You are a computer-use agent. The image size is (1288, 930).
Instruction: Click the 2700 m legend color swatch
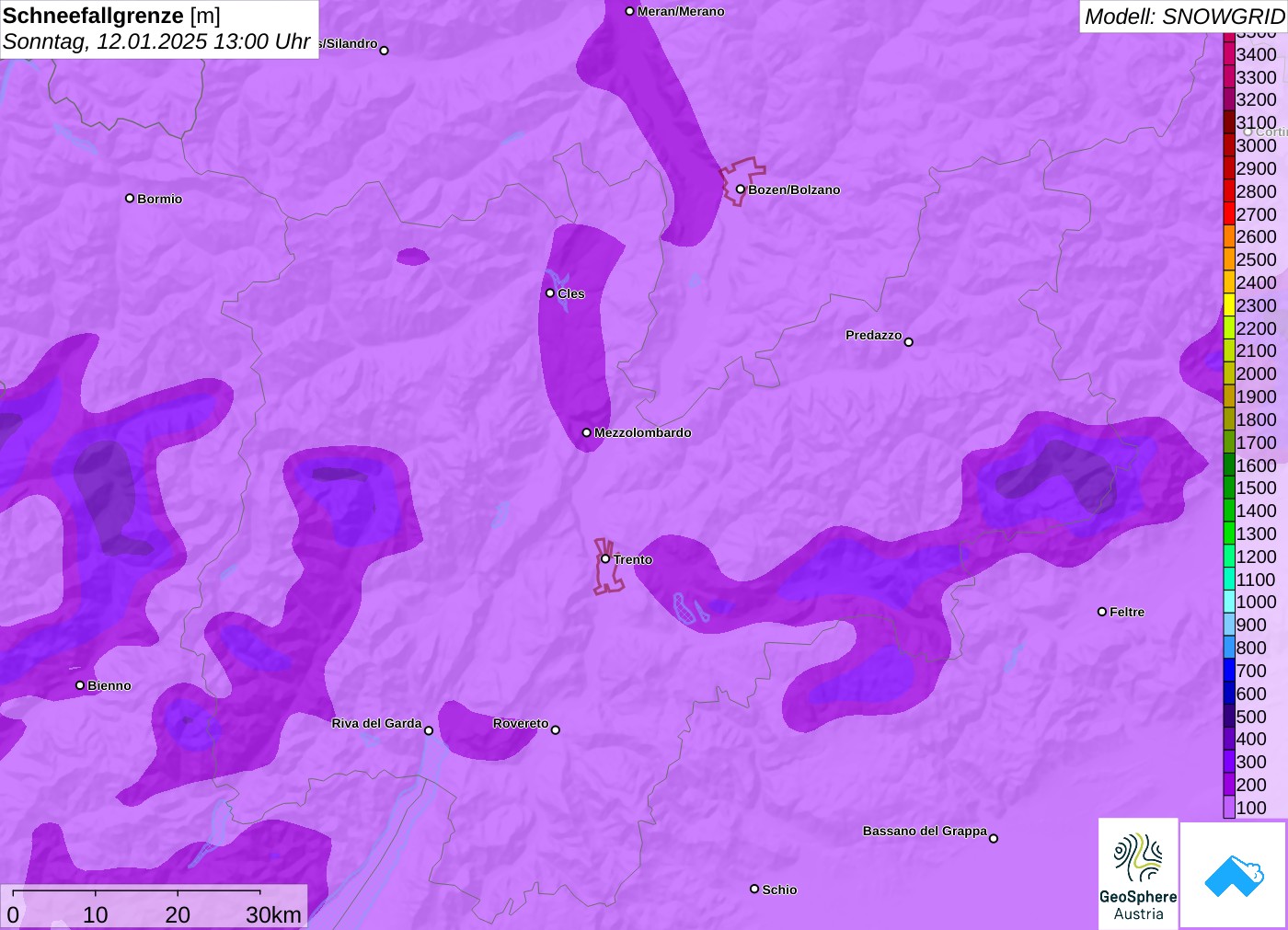click(x=1229, y=214)
